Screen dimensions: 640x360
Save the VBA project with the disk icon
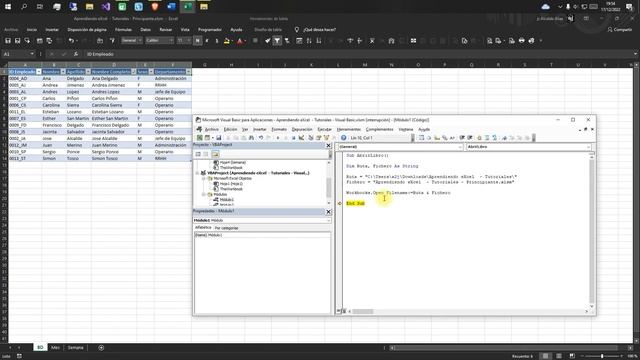coord(218,138)
